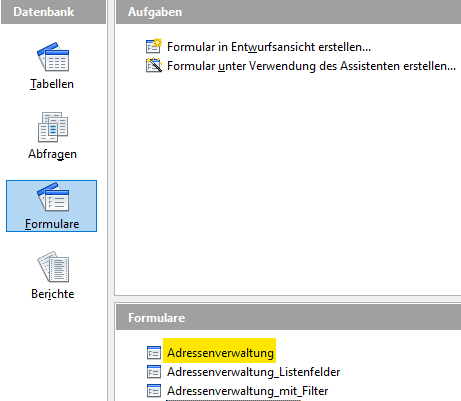This screenshot has width=461, height=401.
Task: Open the Tabellen section icon
Action: [53, 57]
